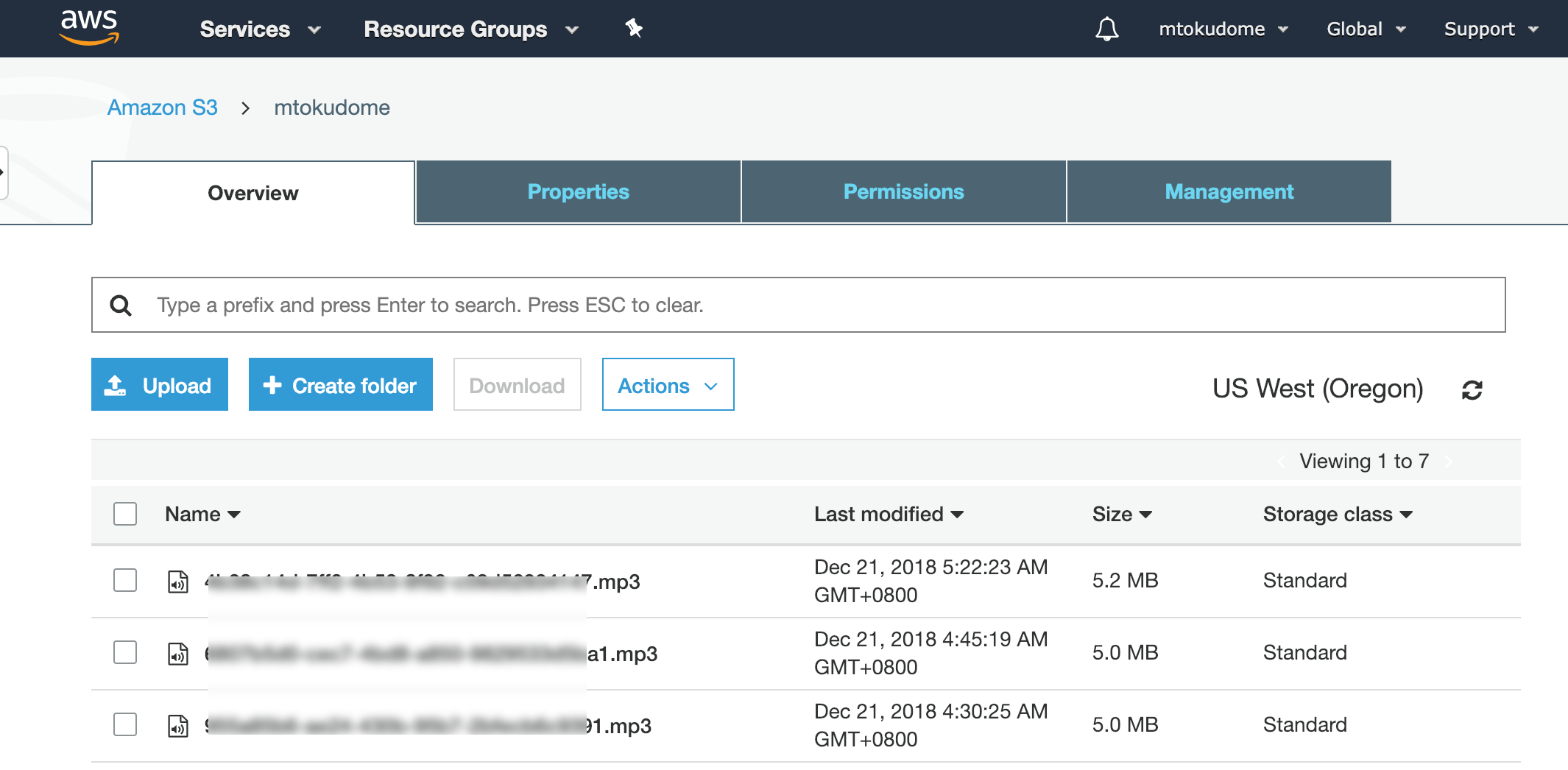
Task: Click the refresh icon next to US West (Oregon)
Action: coord(1472,389)
